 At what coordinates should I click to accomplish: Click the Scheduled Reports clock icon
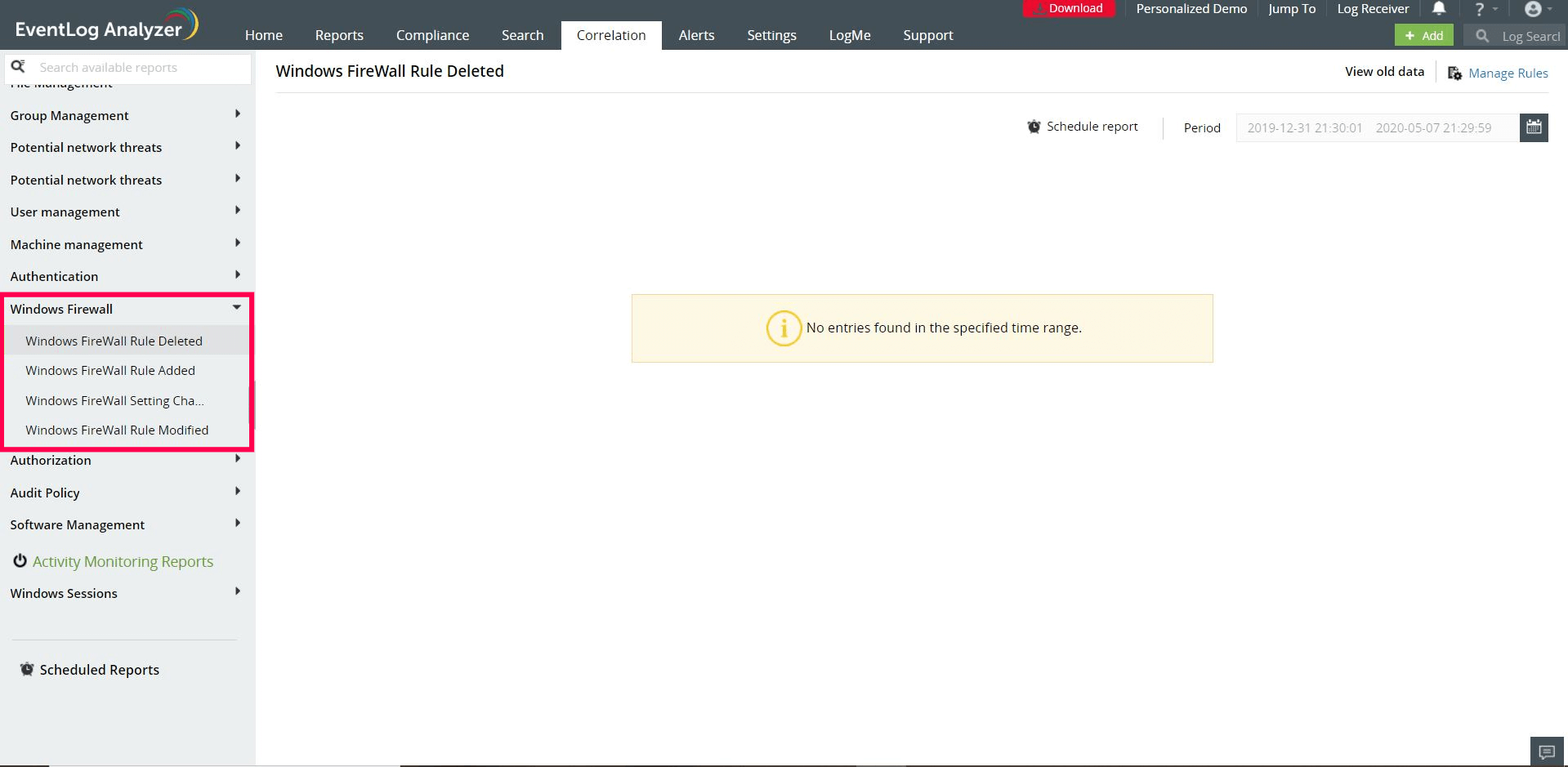pos(27,669)
